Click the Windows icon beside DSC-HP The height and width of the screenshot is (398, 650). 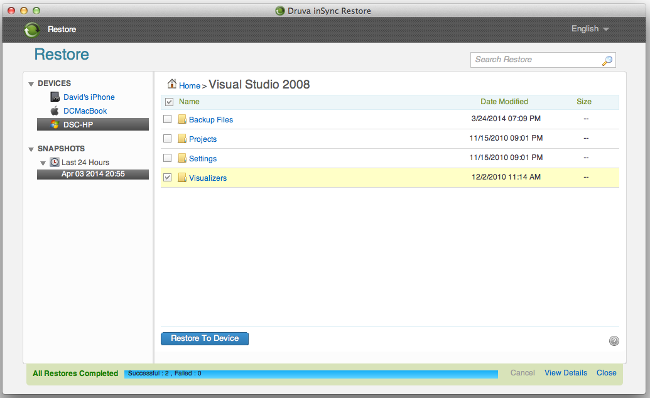54,124
